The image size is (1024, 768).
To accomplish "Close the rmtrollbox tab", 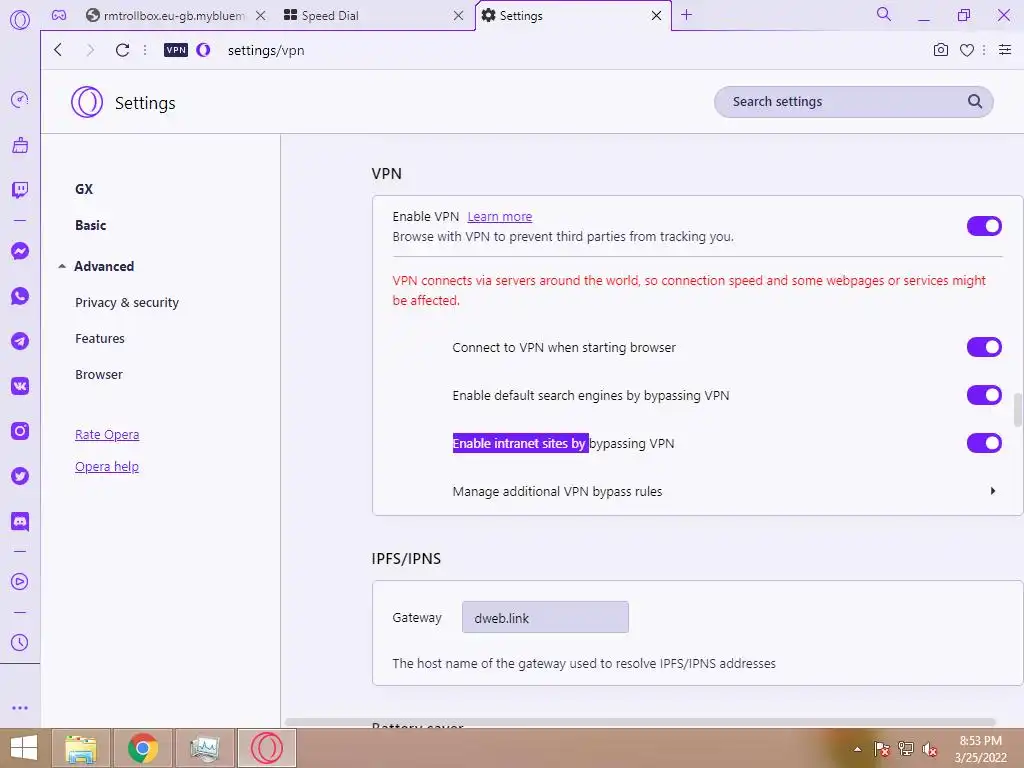I will point(260,16).
